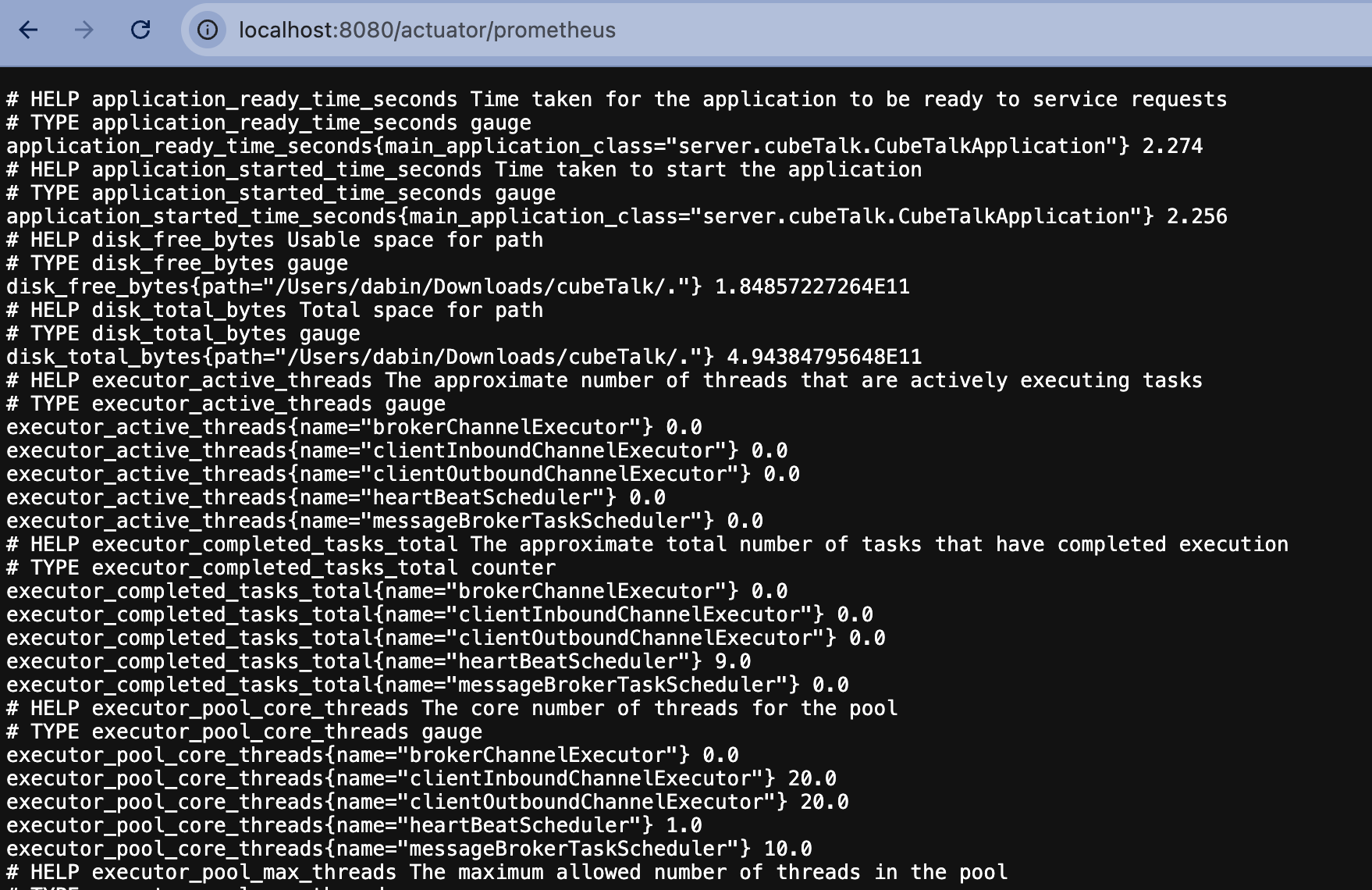Reload the prometheus actuator page
Screen dimensions: 1372x890
coord(140,30)
